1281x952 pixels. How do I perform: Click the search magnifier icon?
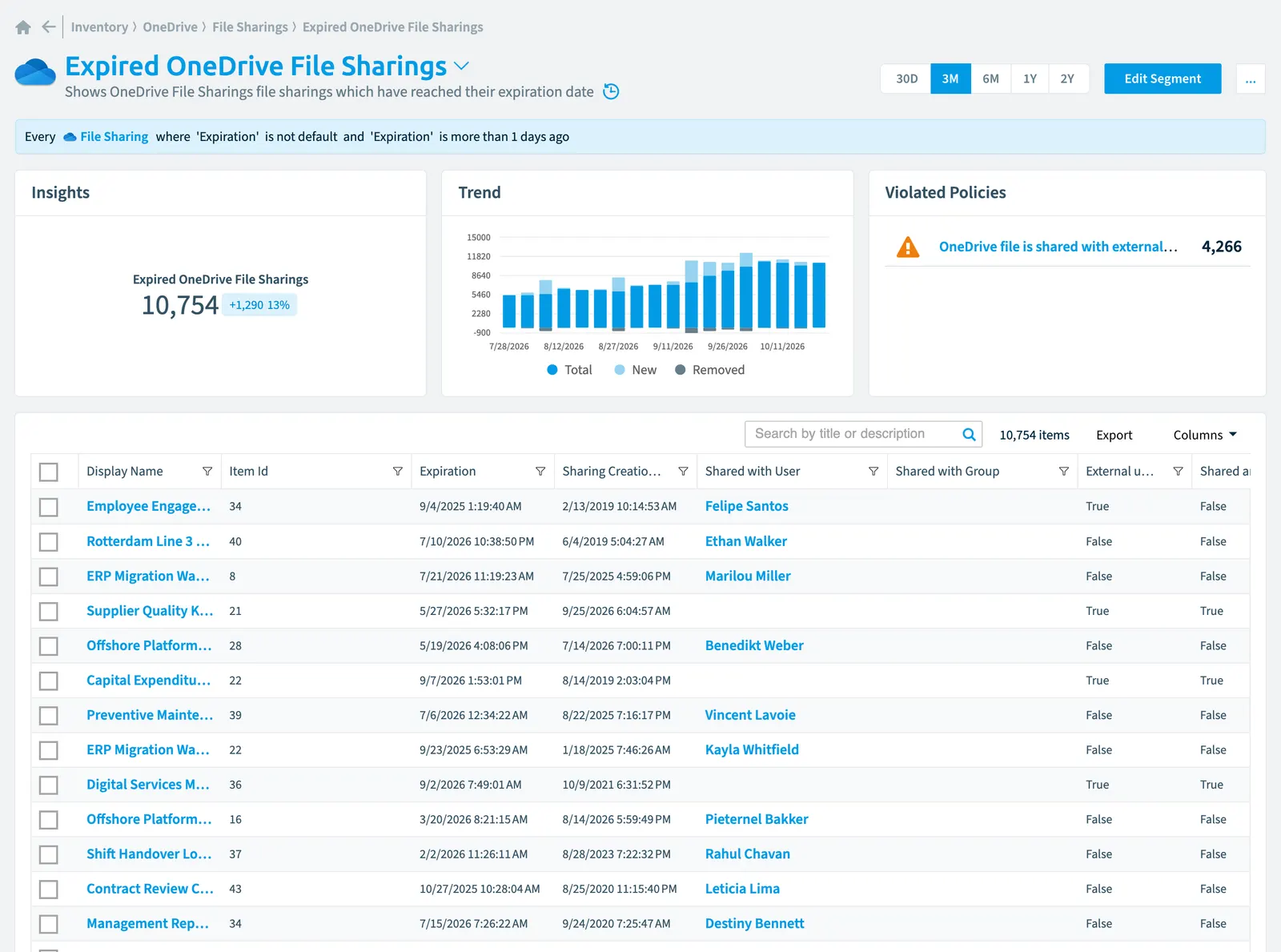tap(969, 434)
